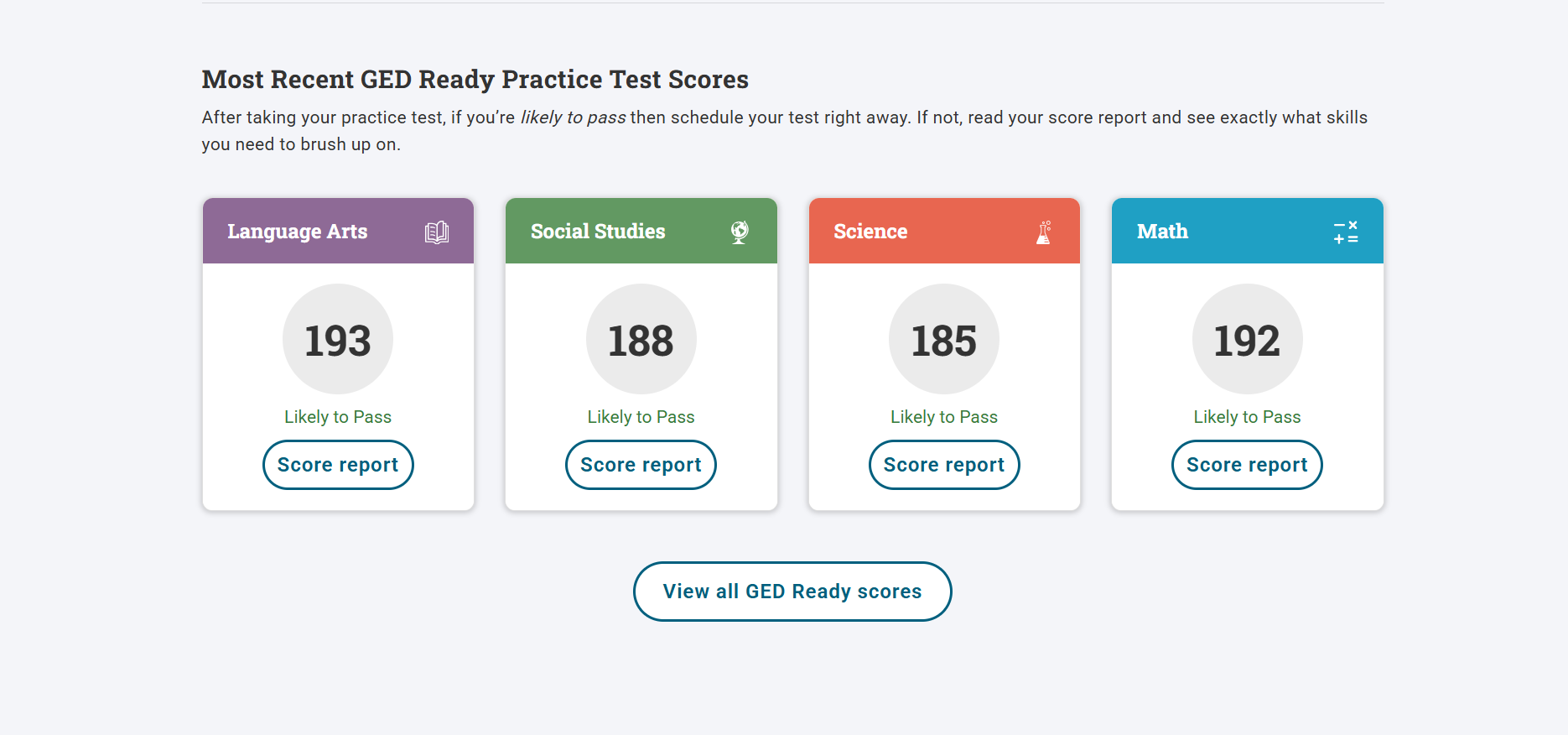Select the Science card header

pyautogui.click(x=870, y=232)
